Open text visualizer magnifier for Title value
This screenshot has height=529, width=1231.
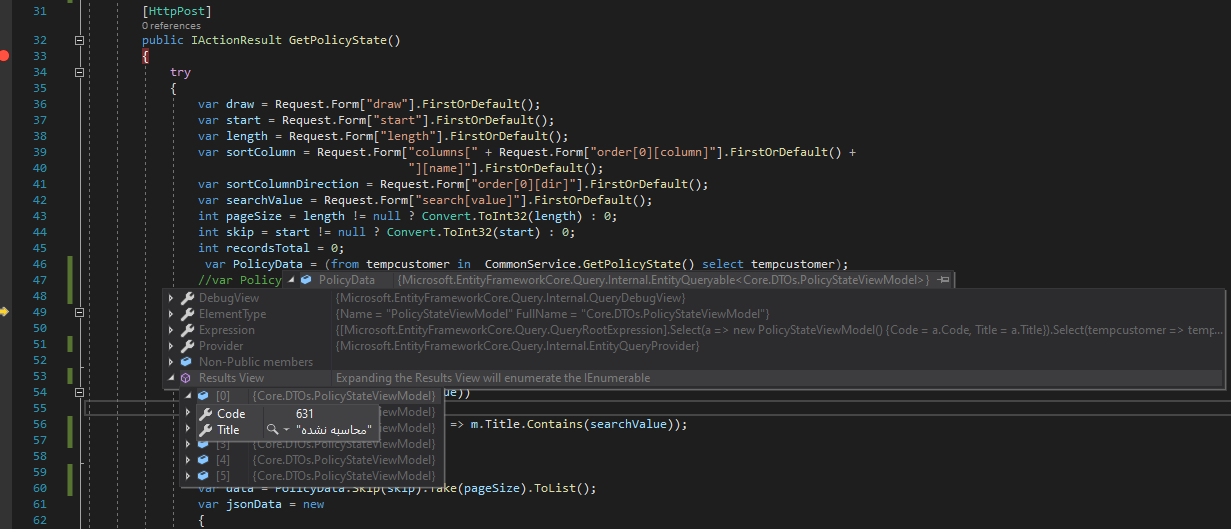click(x=272, y=430)
